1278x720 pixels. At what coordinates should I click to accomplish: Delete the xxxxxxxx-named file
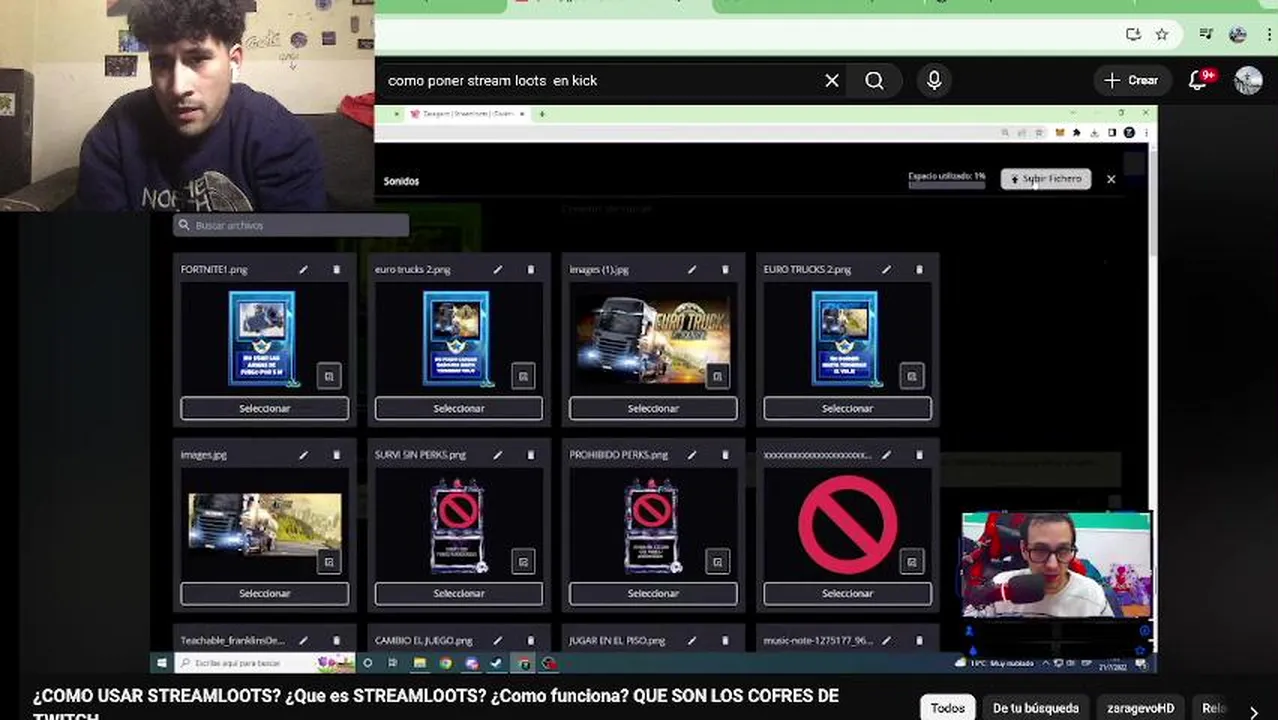point(919,454)
